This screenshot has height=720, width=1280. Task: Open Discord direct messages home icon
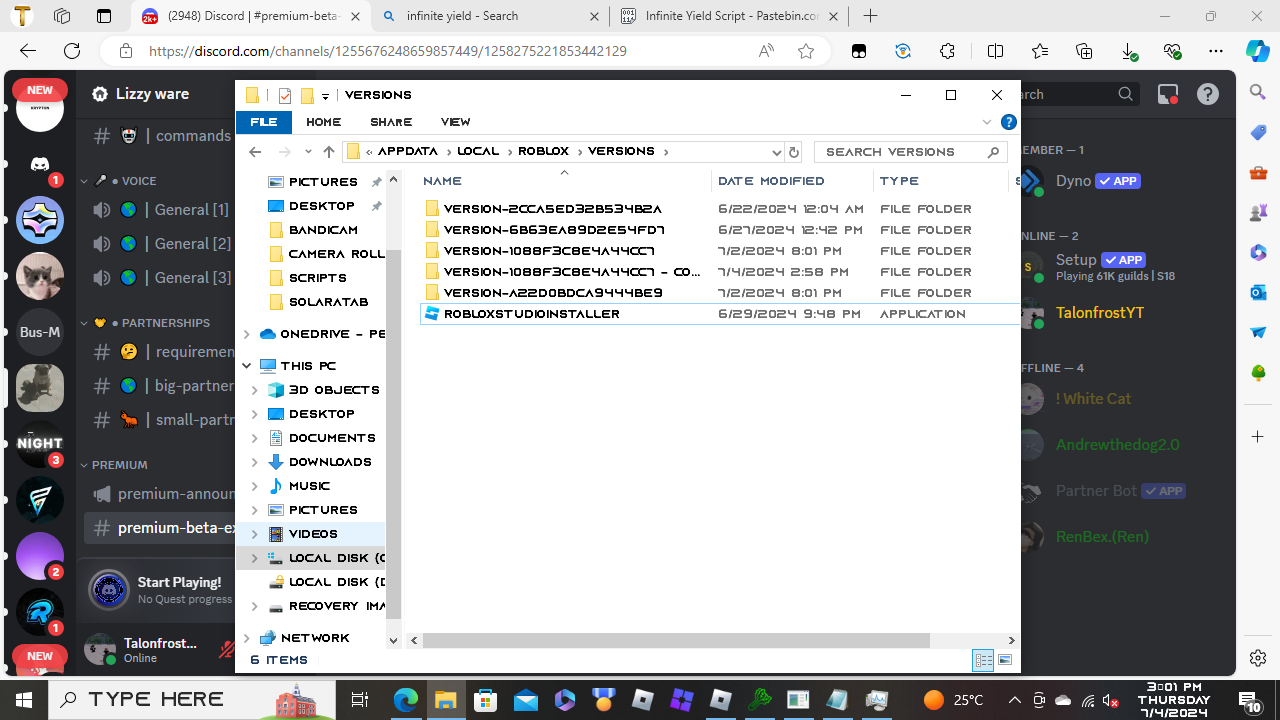(x=40, y=163)
